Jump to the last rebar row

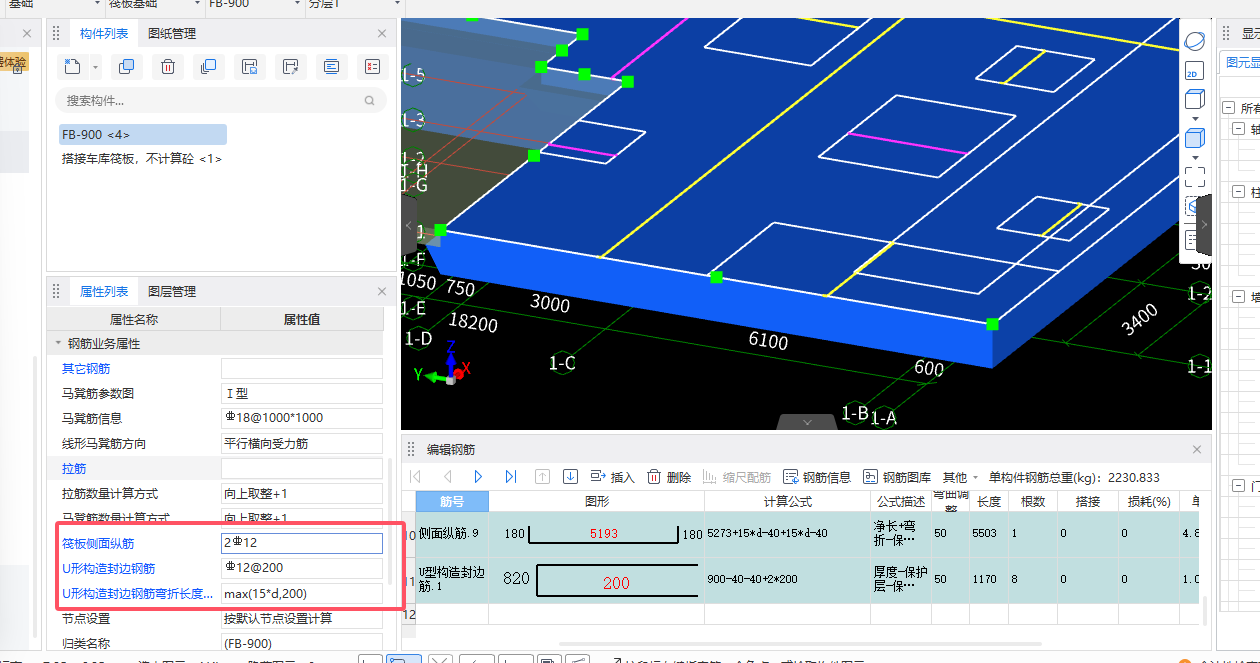point(511,477)
